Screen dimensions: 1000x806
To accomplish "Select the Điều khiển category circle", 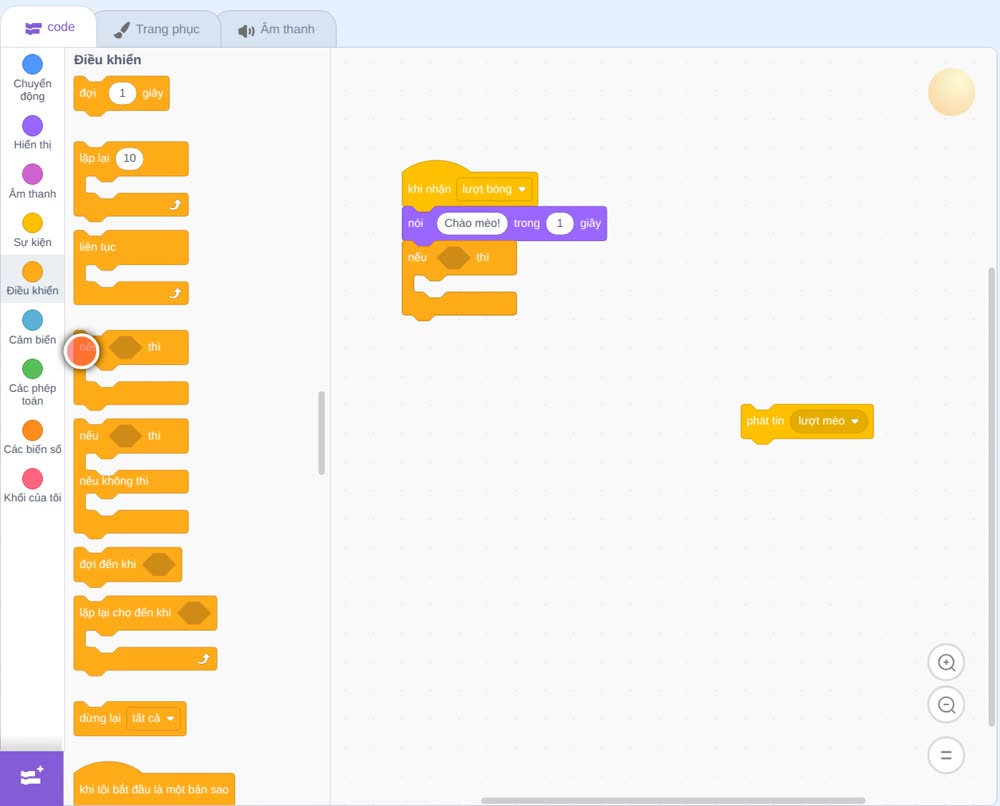I will (x=33, y=272).
